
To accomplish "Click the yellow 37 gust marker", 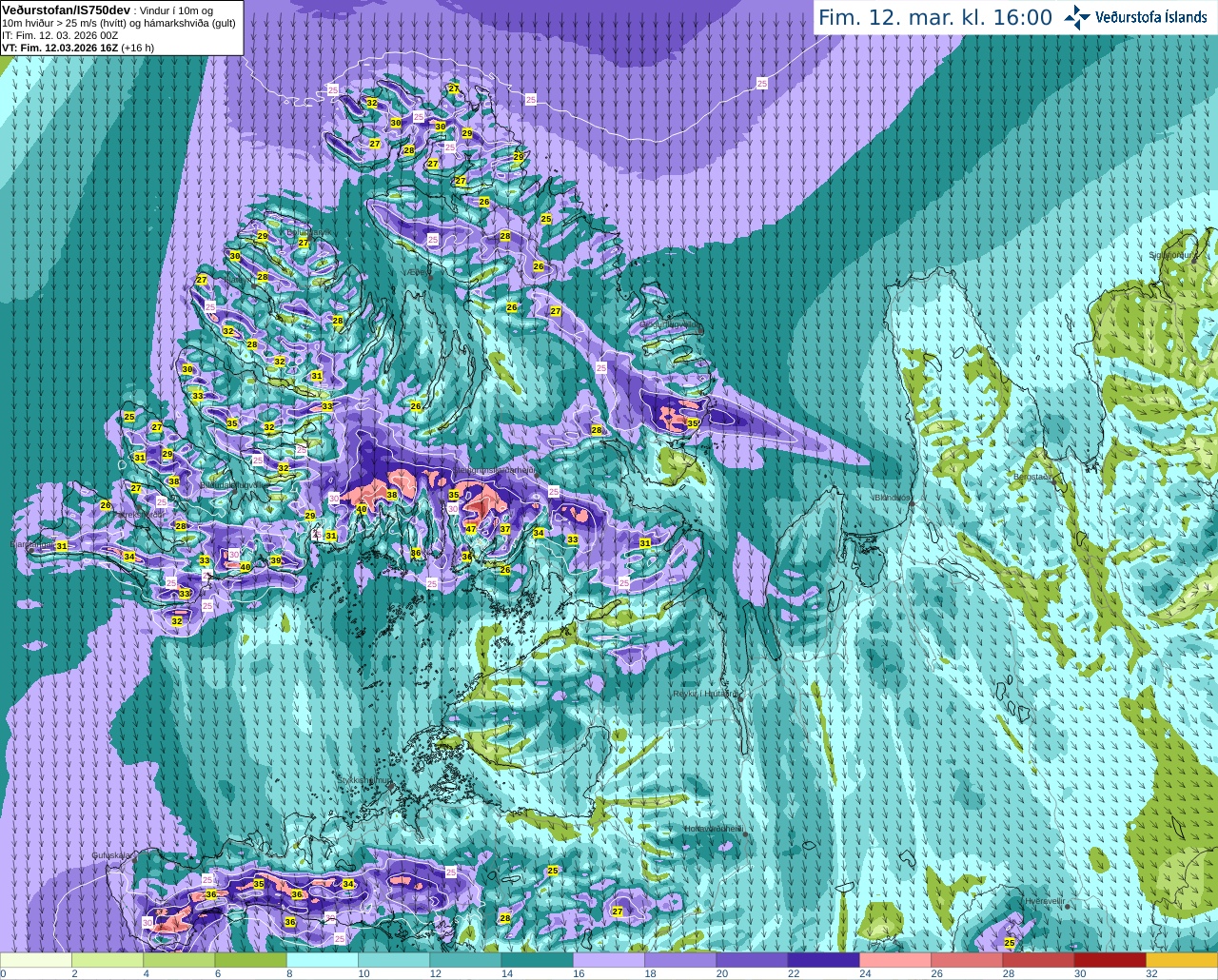I will [x=505, y=529].
